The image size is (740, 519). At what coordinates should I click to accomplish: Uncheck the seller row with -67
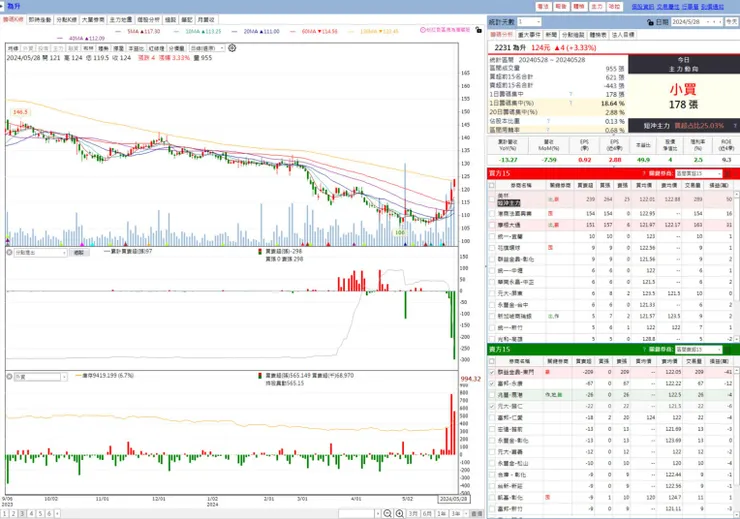(x=492, y=384)
